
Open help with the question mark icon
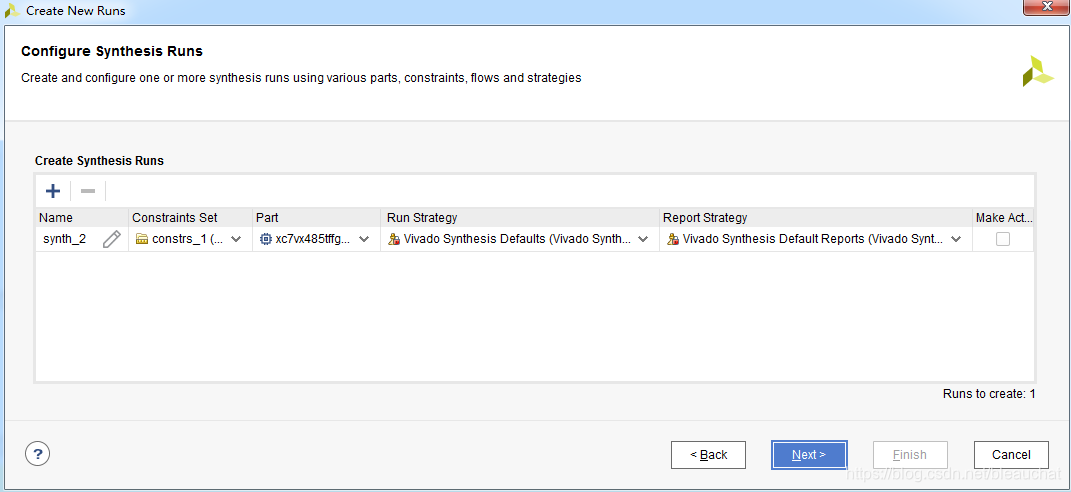[x=38, y=453]
